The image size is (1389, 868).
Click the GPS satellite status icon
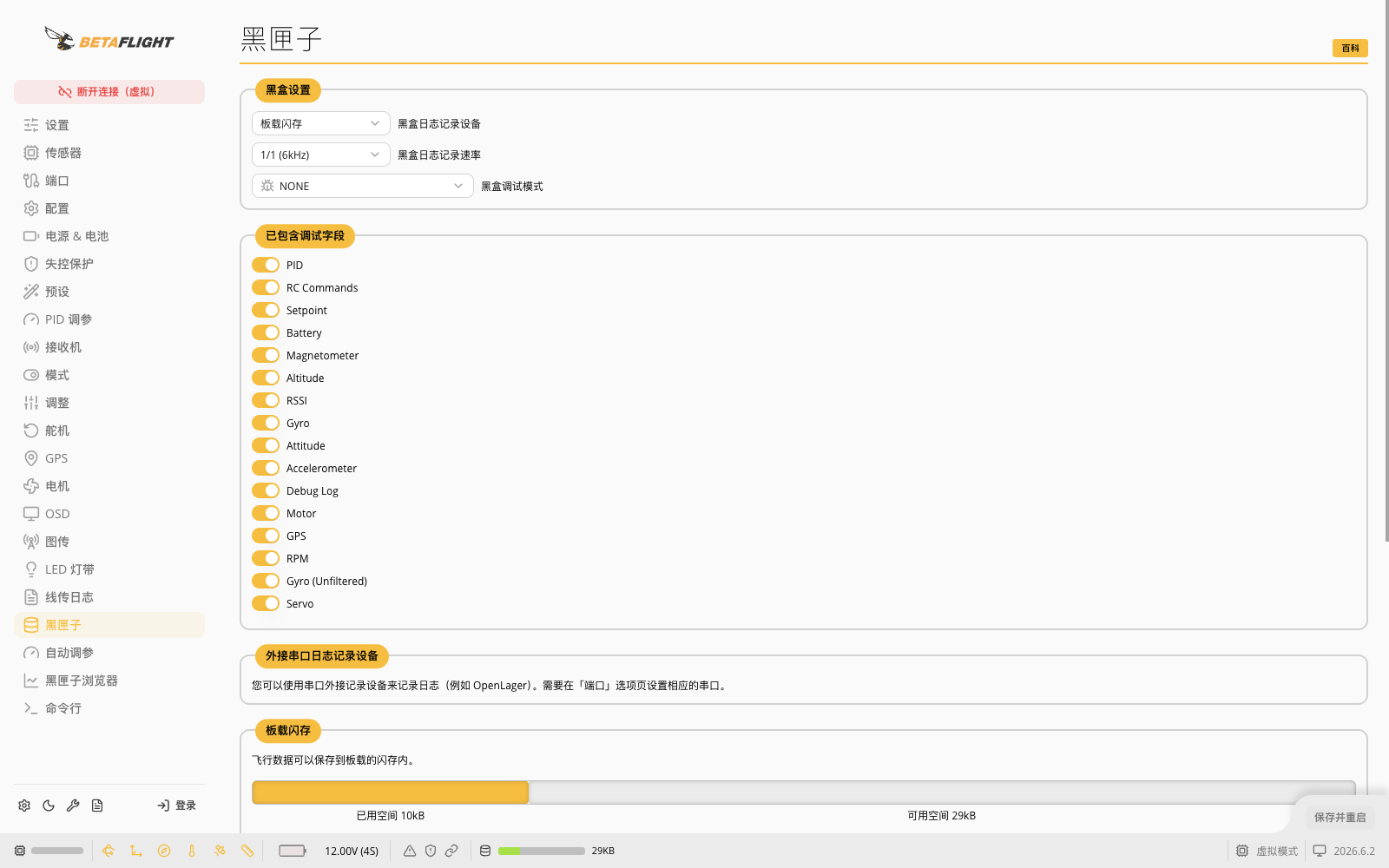pyautogui.click(x=220, y=851)
